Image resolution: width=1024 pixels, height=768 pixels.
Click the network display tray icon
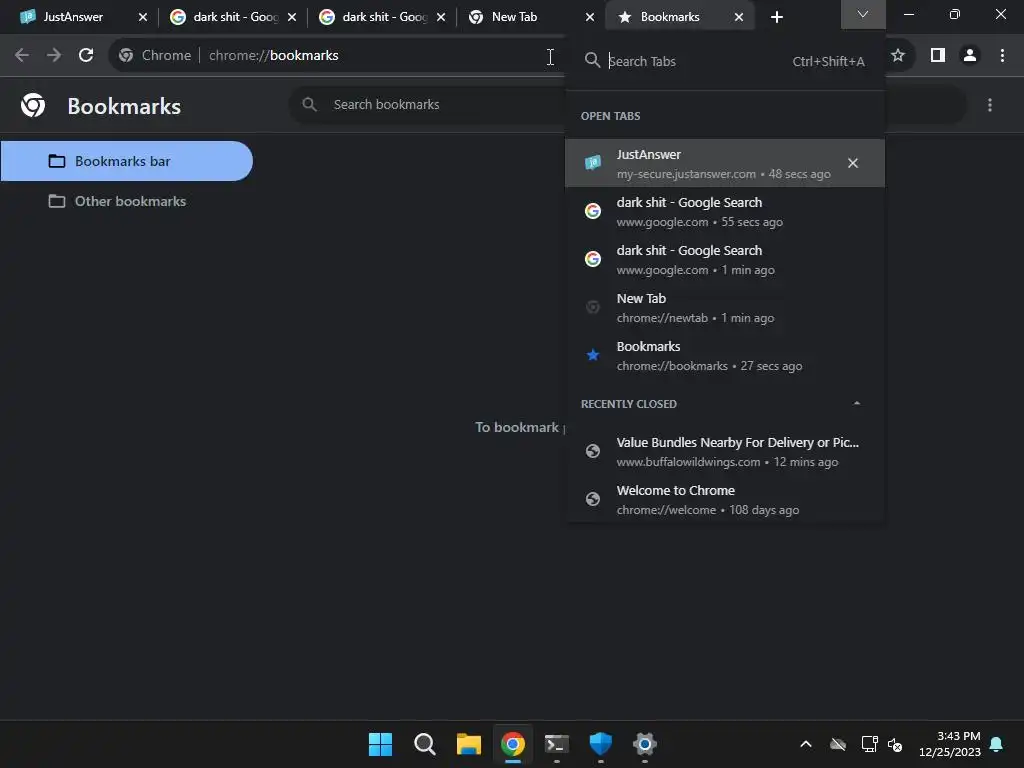[x=869, y=744]
